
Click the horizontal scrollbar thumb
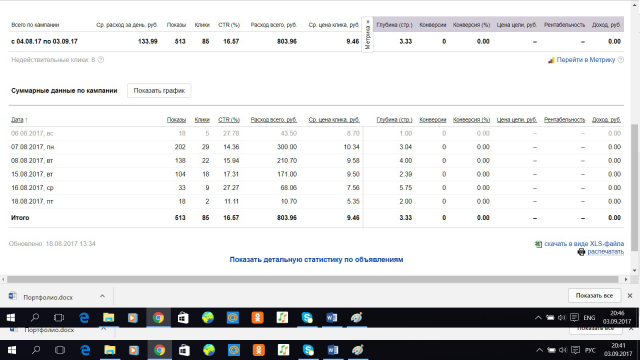click(313, 280)
